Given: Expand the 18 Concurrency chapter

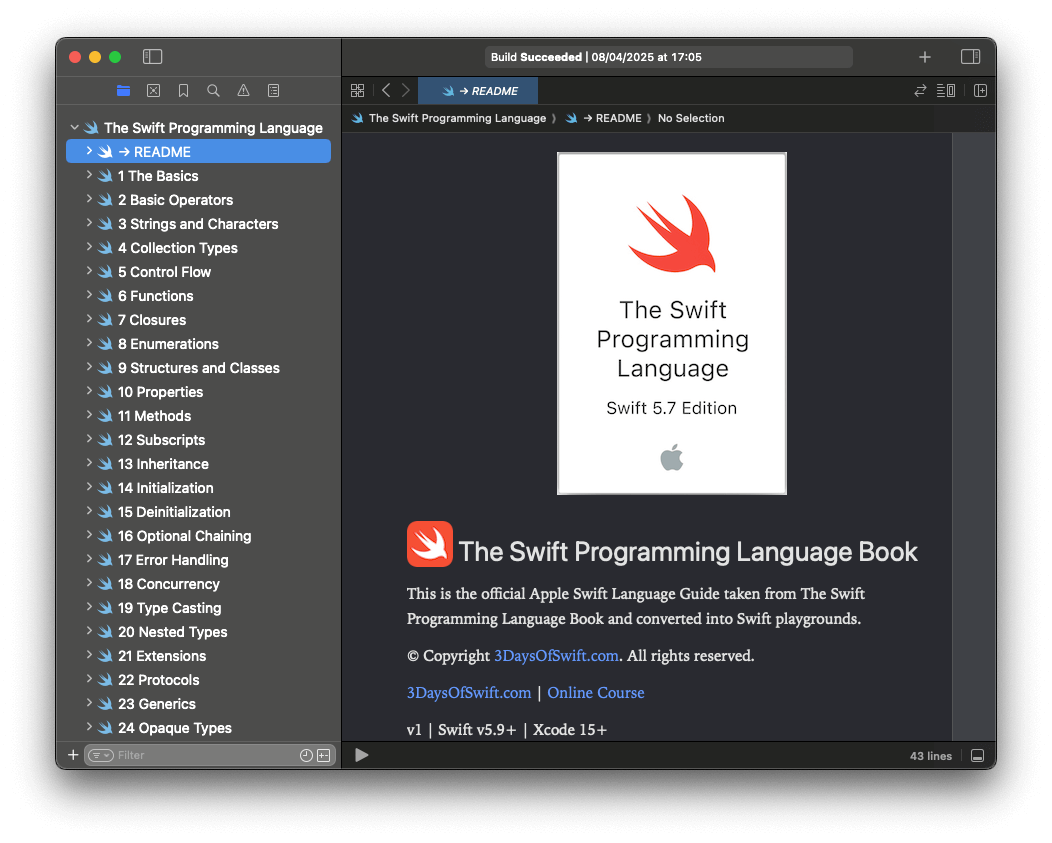Looking at the screenshot, I should tap(90, 583).
